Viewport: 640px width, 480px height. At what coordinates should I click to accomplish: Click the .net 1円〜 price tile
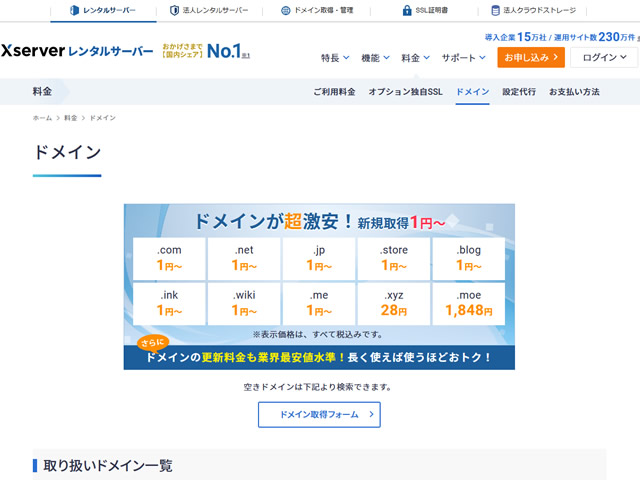click(244, 258)
